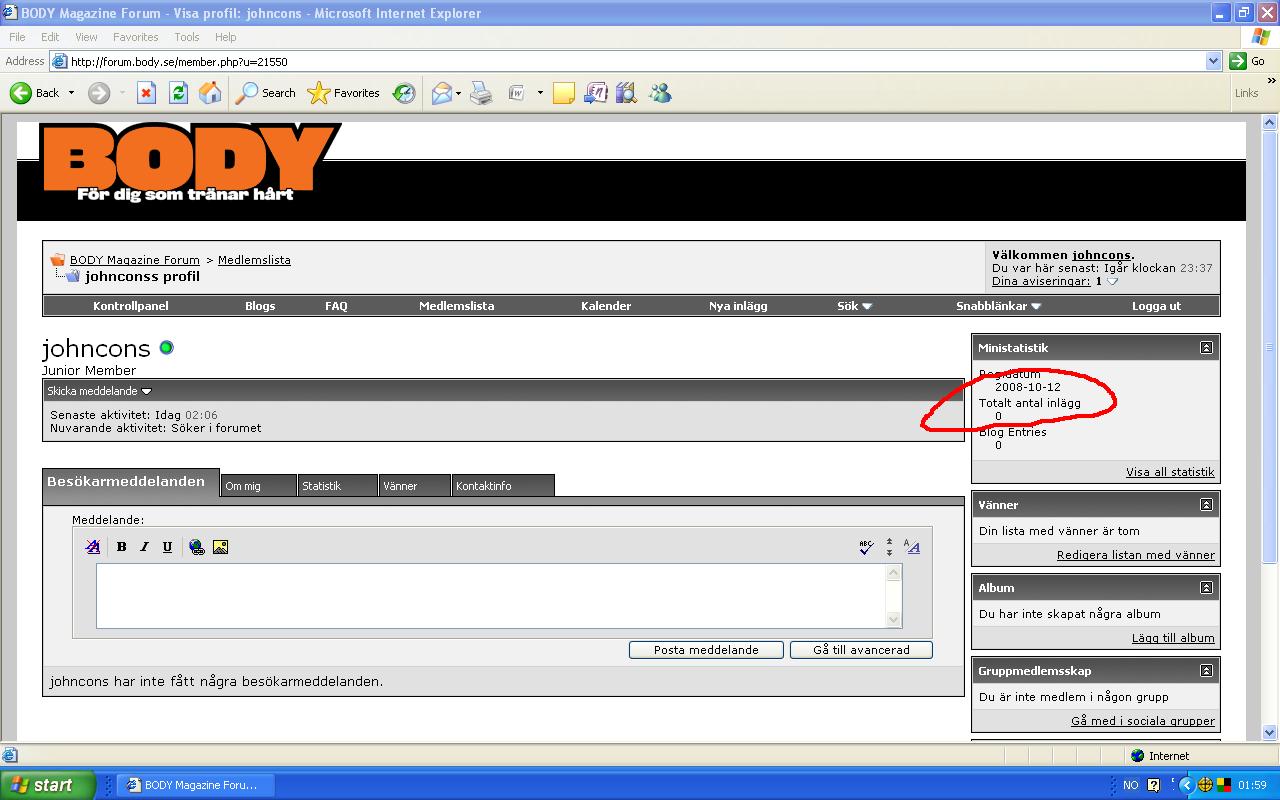Collapse the Vänner panel

1206,505
